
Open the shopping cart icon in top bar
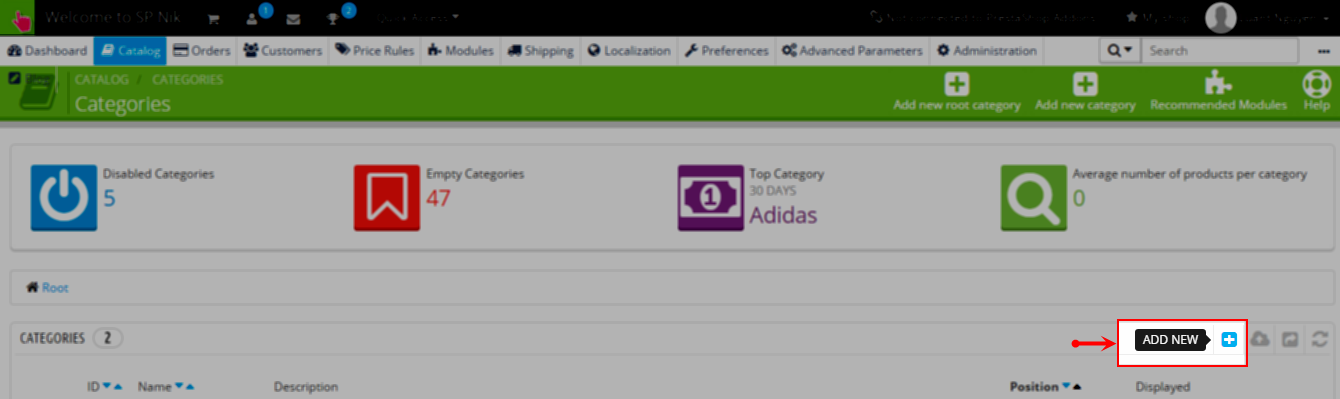coord(214,19)
